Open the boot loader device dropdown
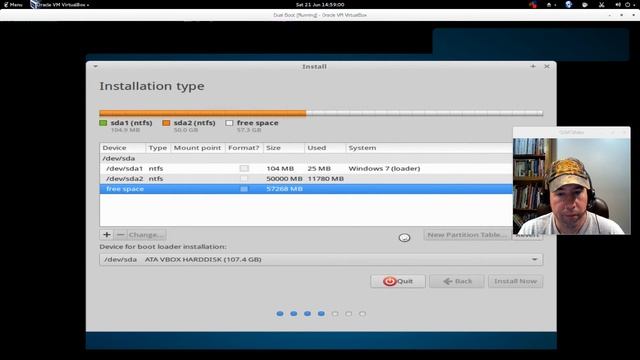 coord(321,260)
